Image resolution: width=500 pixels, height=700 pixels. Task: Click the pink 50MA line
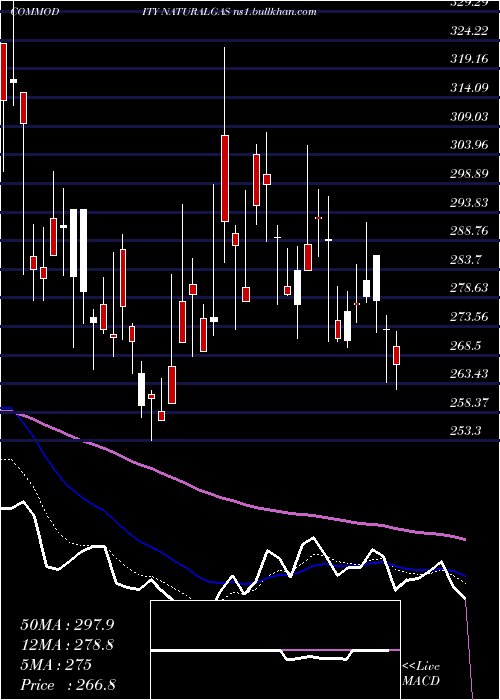pos(232,501)
